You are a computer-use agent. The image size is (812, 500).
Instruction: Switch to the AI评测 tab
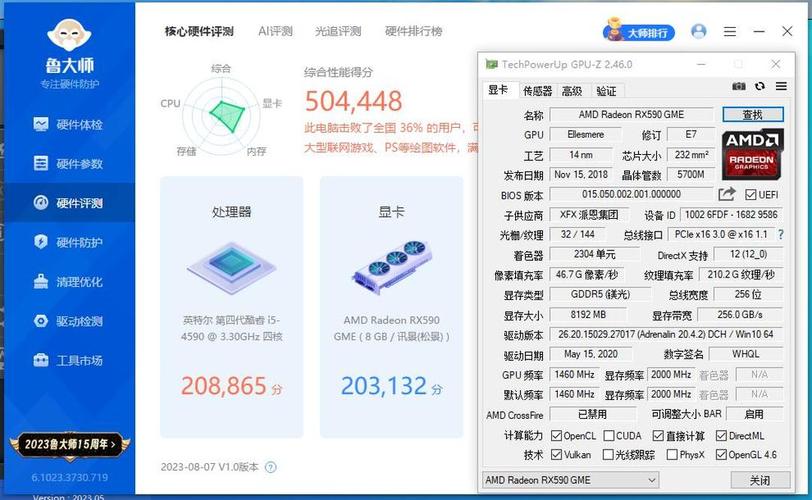click(x=275, y=32)
